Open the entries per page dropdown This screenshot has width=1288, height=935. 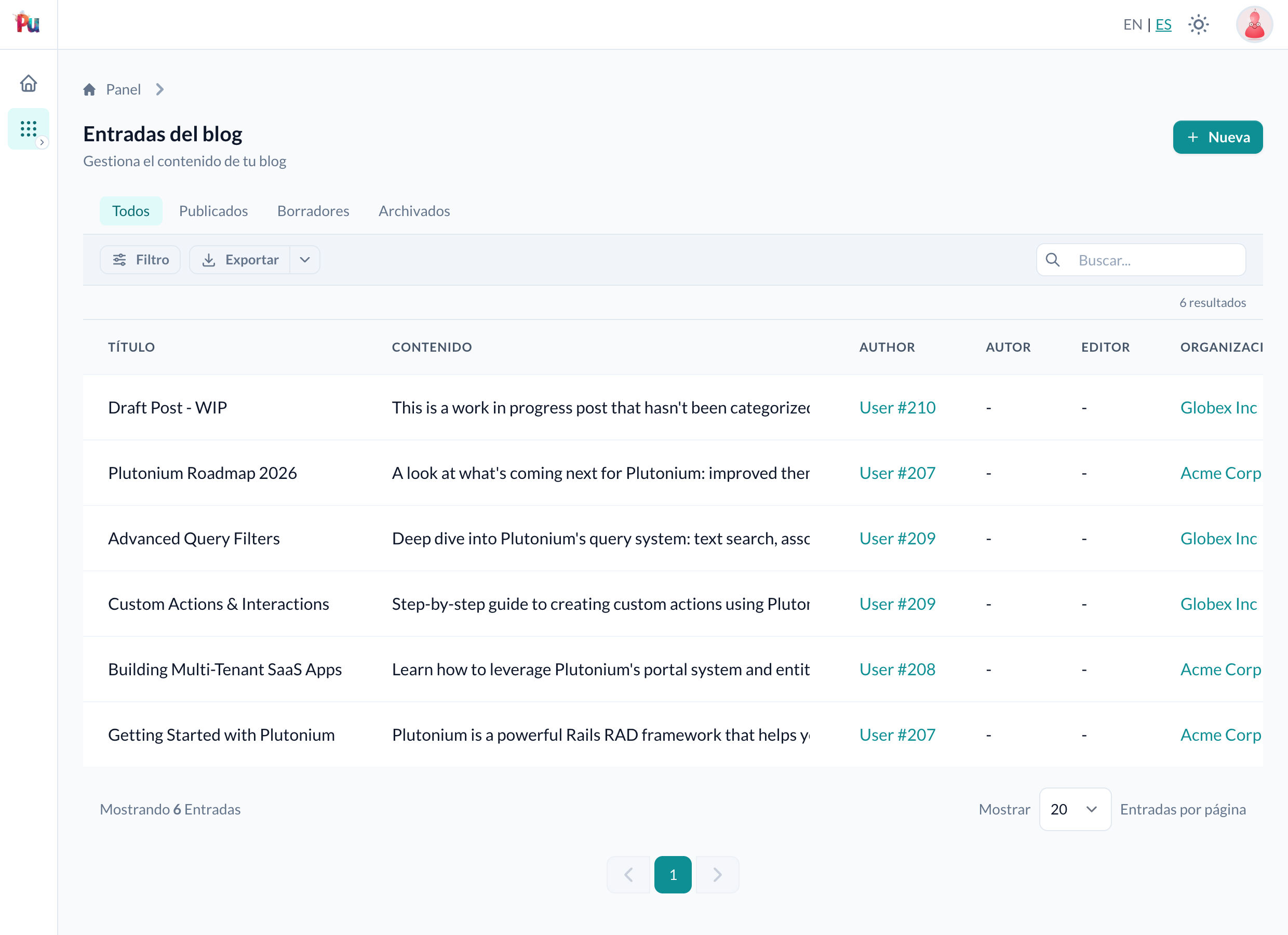tap(1075, 809)
